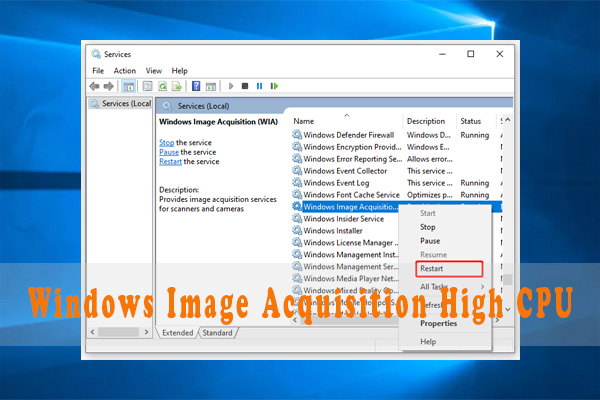Image resolution: width=600 pixels, height=400 pixels.
Task: Maximize the Services window
Action: coord(471,54)
